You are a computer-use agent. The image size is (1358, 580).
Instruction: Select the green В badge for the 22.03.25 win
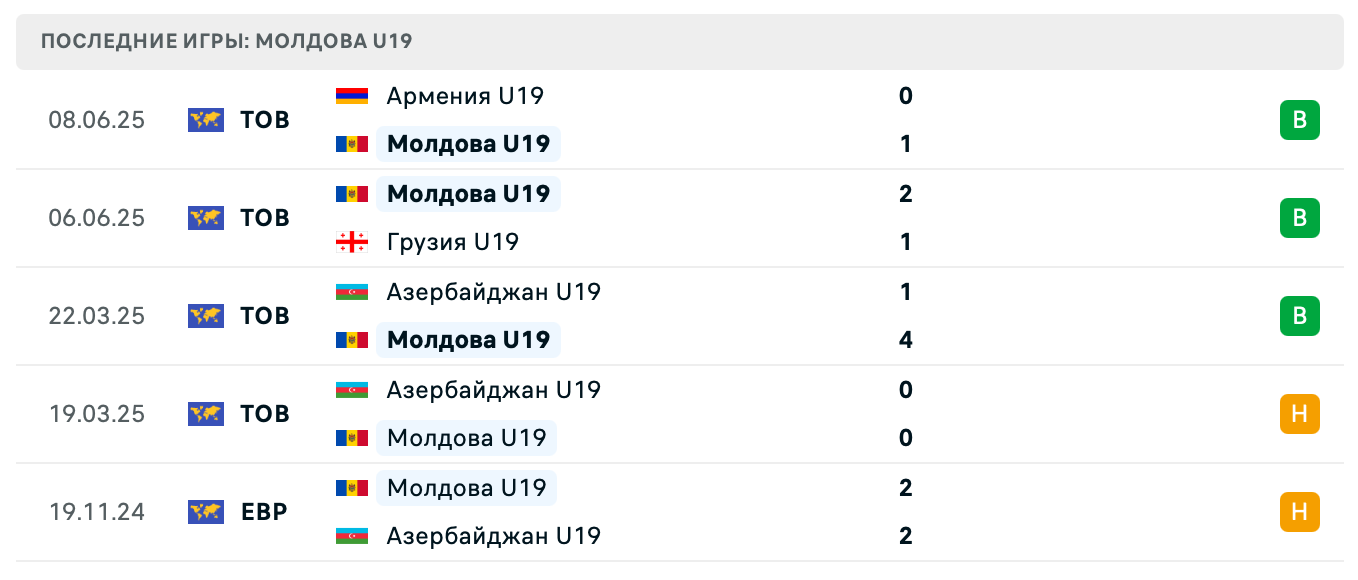1300,316
